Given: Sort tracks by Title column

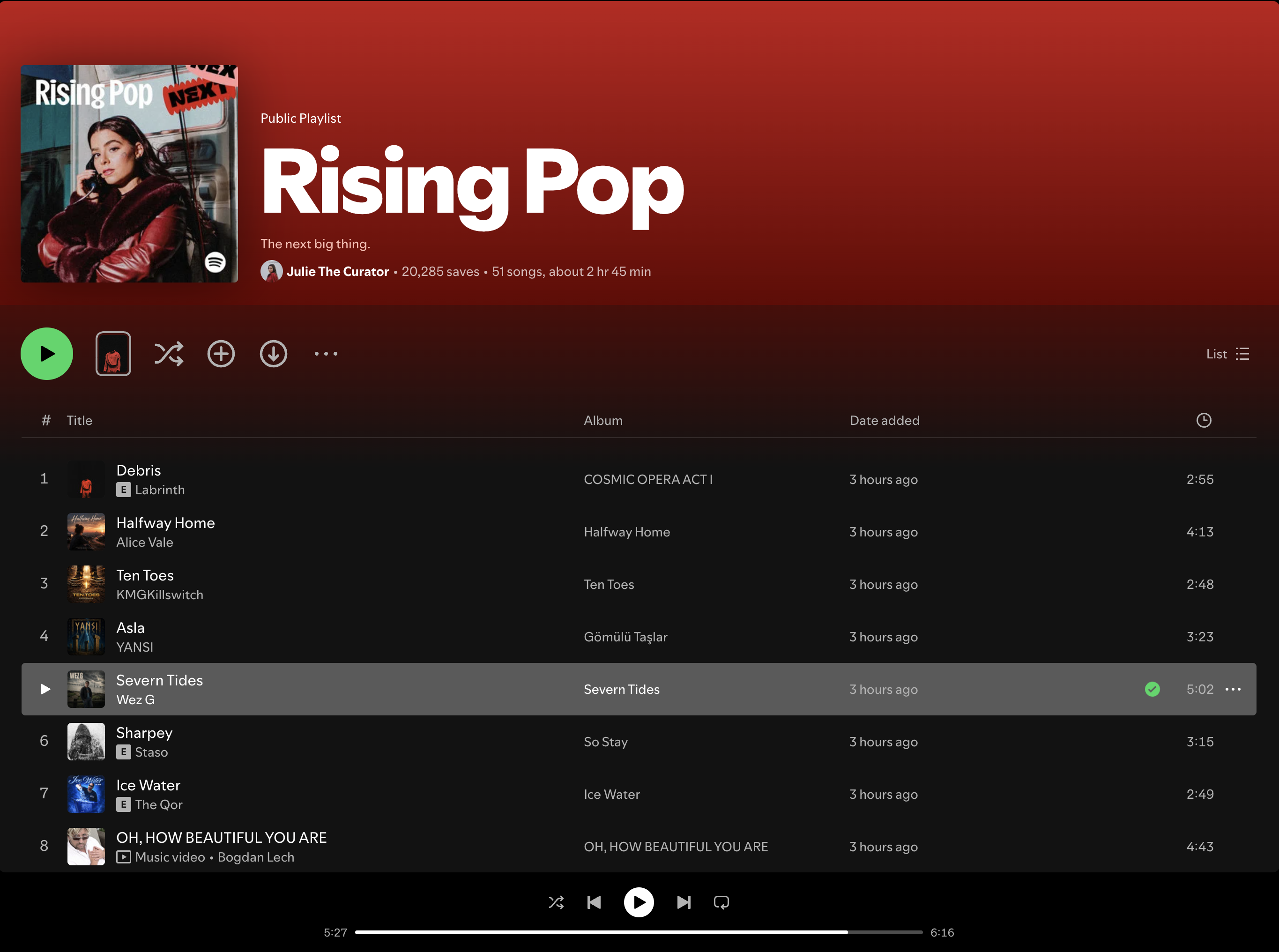Looking at the screenshot, I should [x=80, y=421].
